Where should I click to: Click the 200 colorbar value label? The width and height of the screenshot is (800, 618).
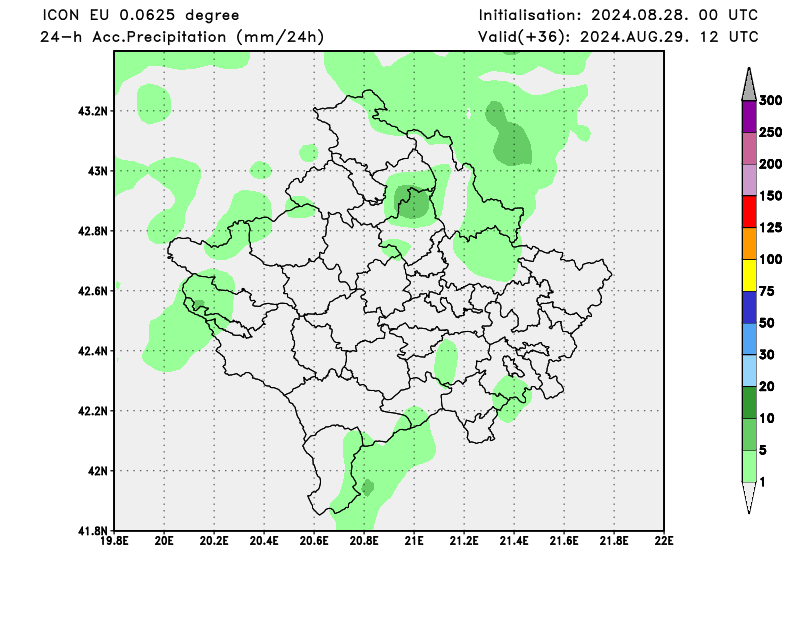[x=770, y=164]
